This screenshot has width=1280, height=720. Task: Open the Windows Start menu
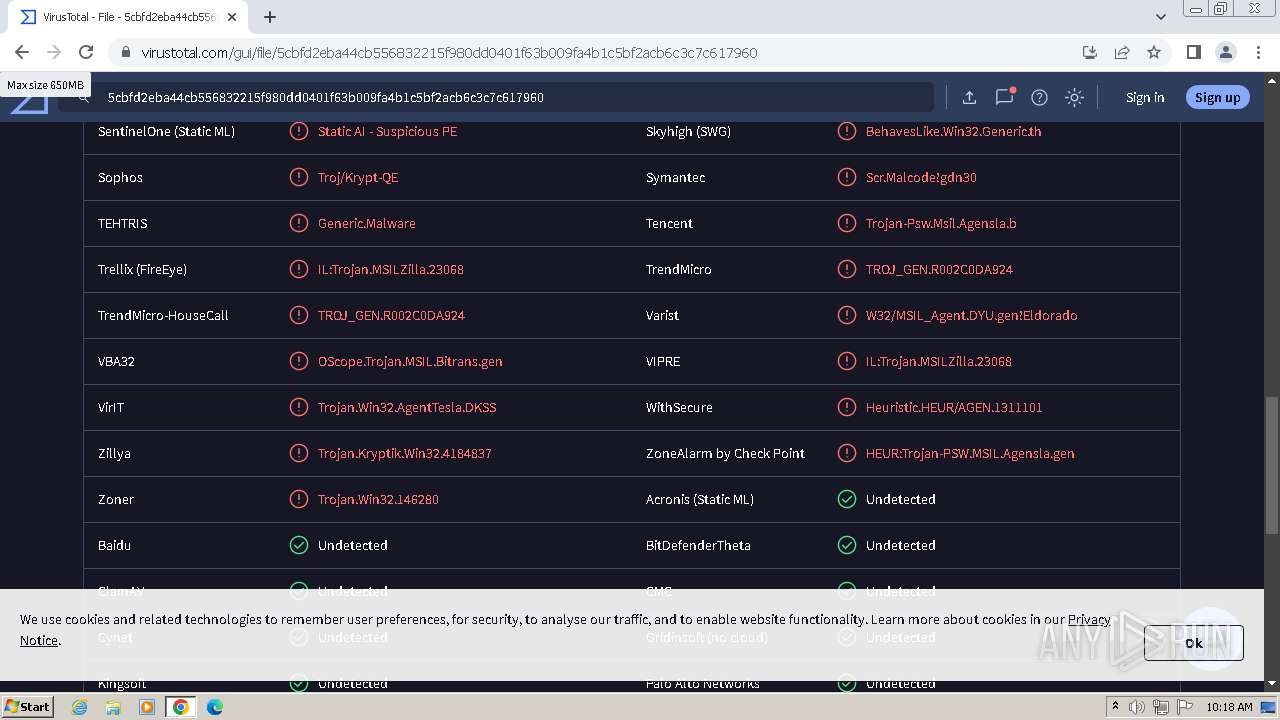[27, 706]
